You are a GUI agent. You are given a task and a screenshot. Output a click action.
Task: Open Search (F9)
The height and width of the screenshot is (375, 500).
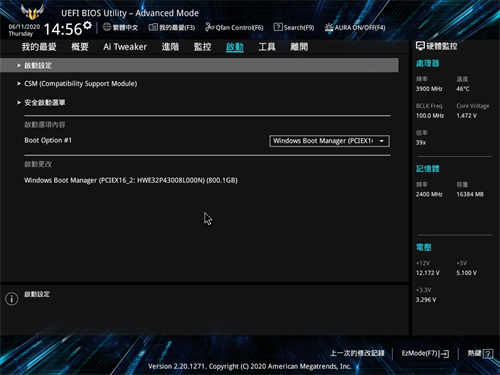[294, 27]
